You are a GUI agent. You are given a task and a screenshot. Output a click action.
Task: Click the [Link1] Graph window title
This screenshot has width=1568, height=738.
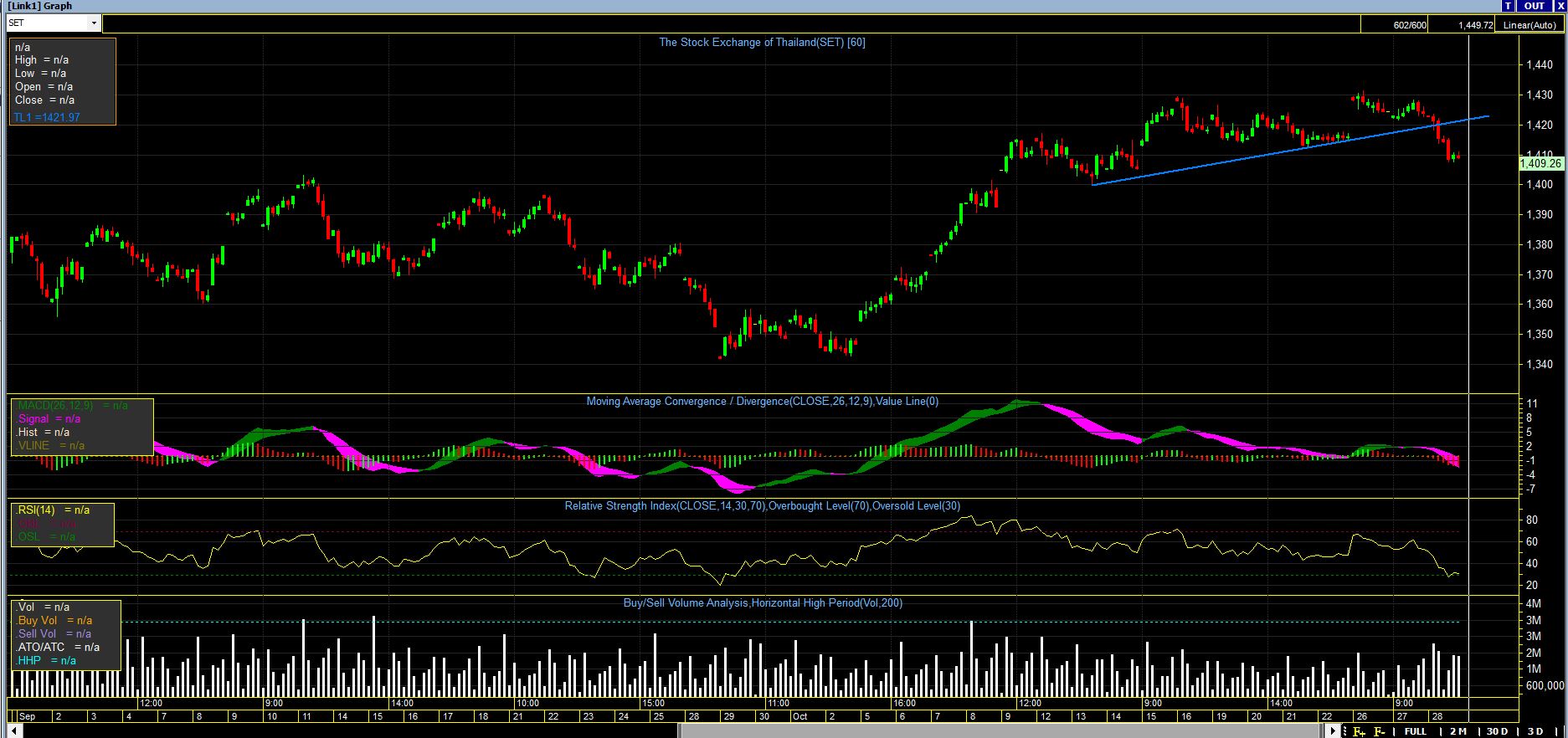pyautogui.click(x=39, y=6)
